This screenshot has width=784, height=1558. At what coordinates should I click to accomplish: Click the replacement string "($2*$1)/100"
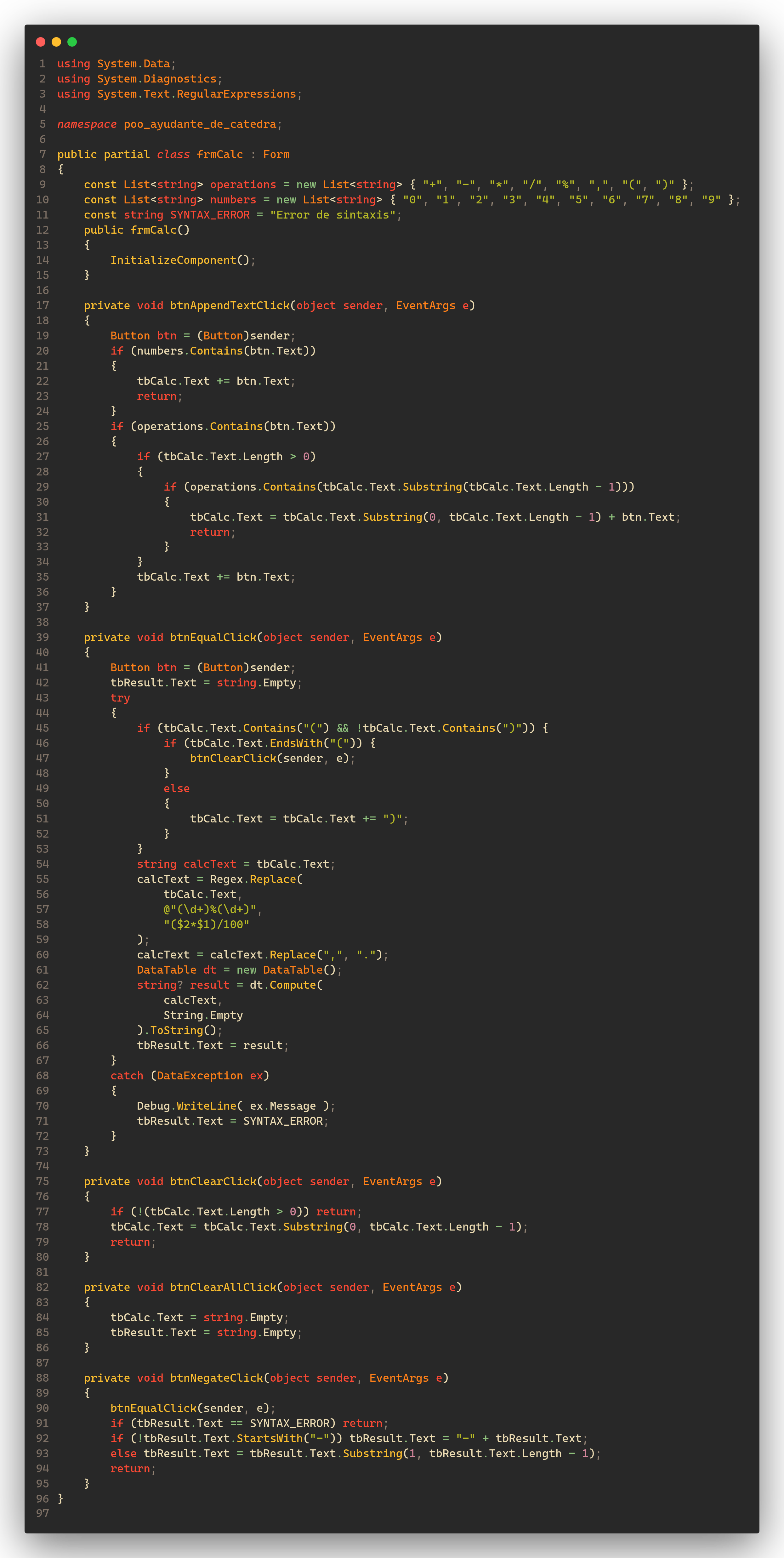(206, 925)
